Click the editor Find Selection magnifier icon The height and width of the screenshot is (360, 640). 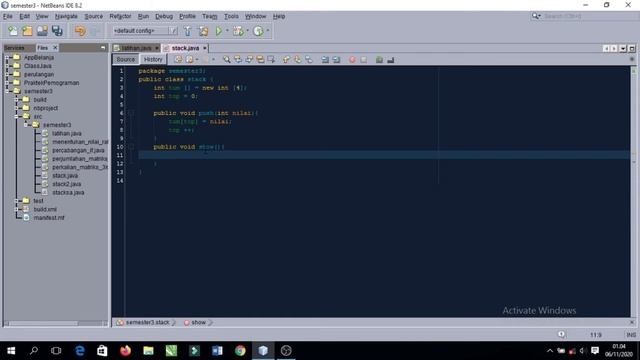(x=227, y=60)
